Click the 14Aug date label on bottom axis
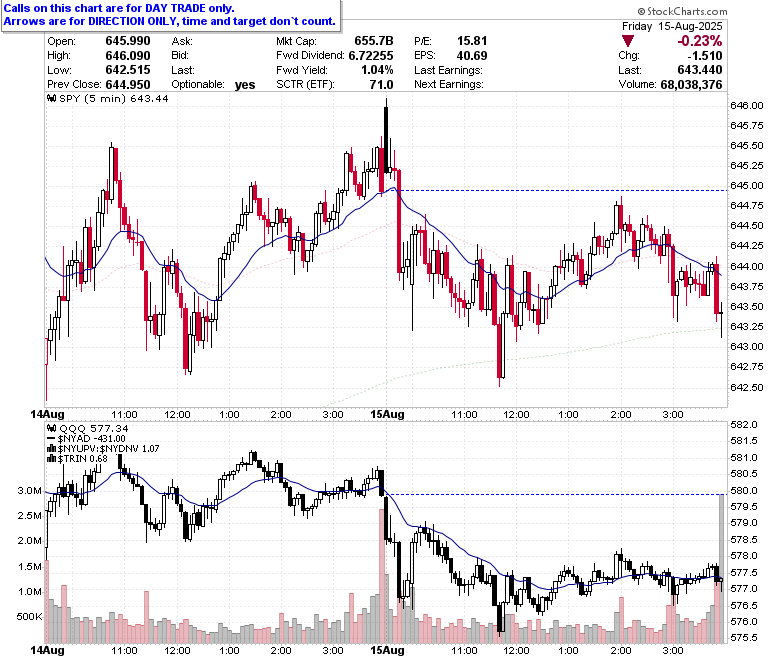This screenshot has width=780, height=659. point(48,650)
